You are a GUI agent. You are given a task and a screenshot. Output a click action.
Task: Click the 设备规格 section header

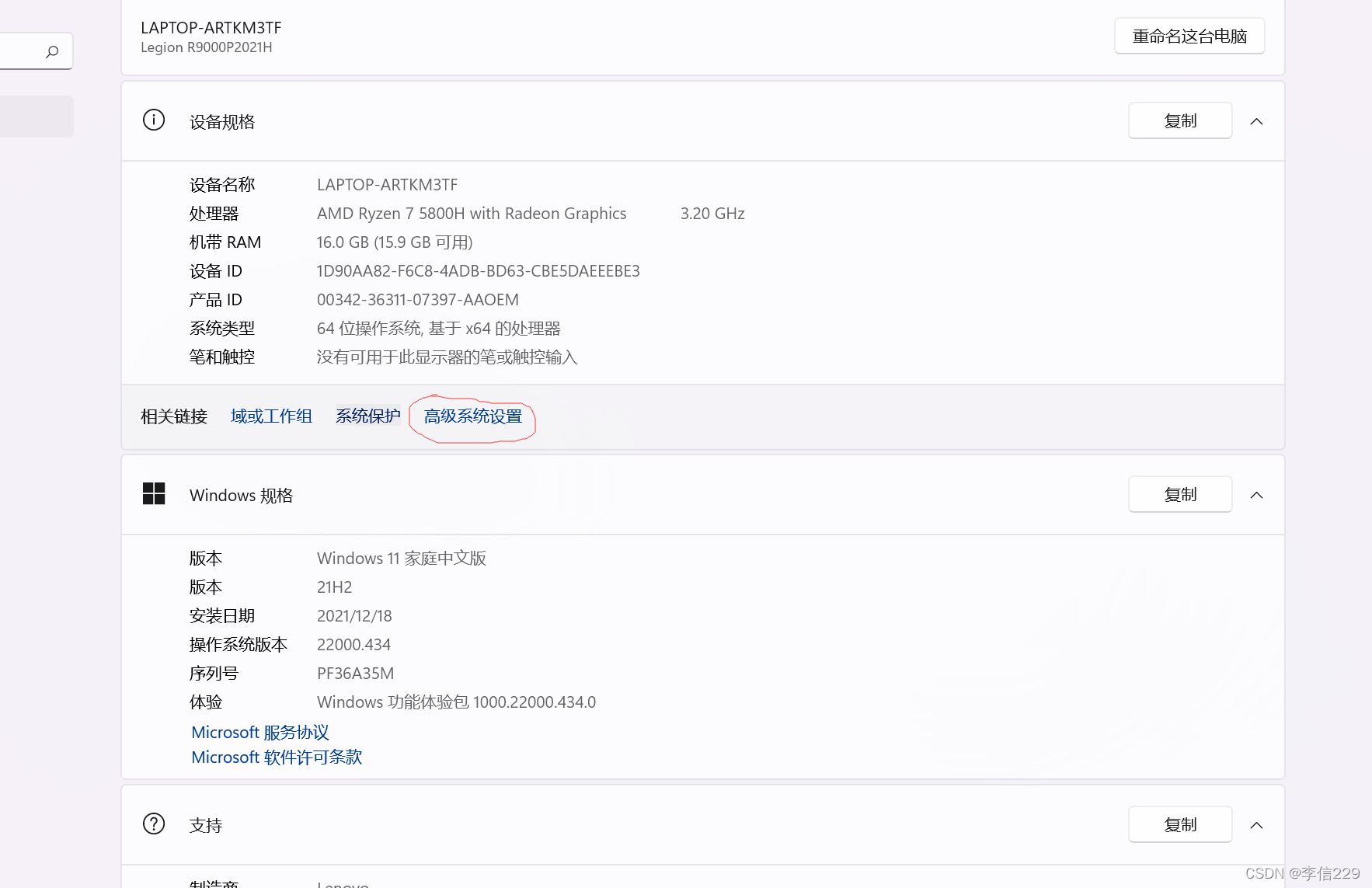(702, 121)
